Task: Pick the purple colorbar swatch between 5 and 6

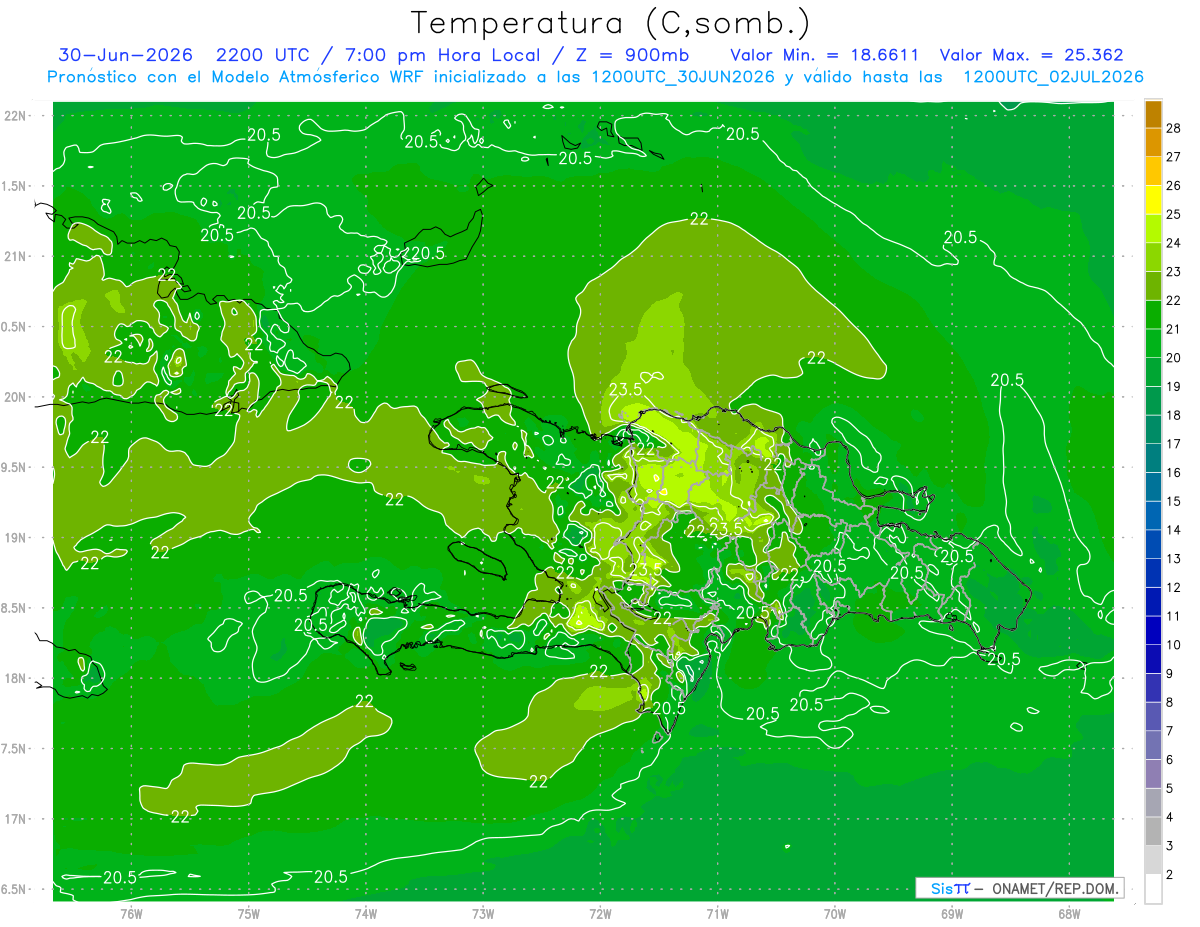Action: coord(1153,774)
